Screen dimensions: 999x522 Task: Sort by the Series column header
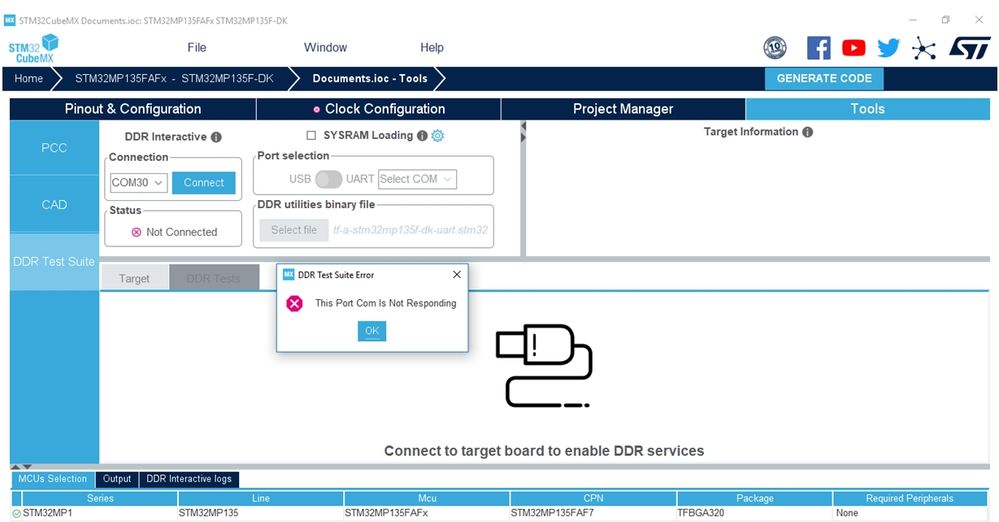coord(100,498)
